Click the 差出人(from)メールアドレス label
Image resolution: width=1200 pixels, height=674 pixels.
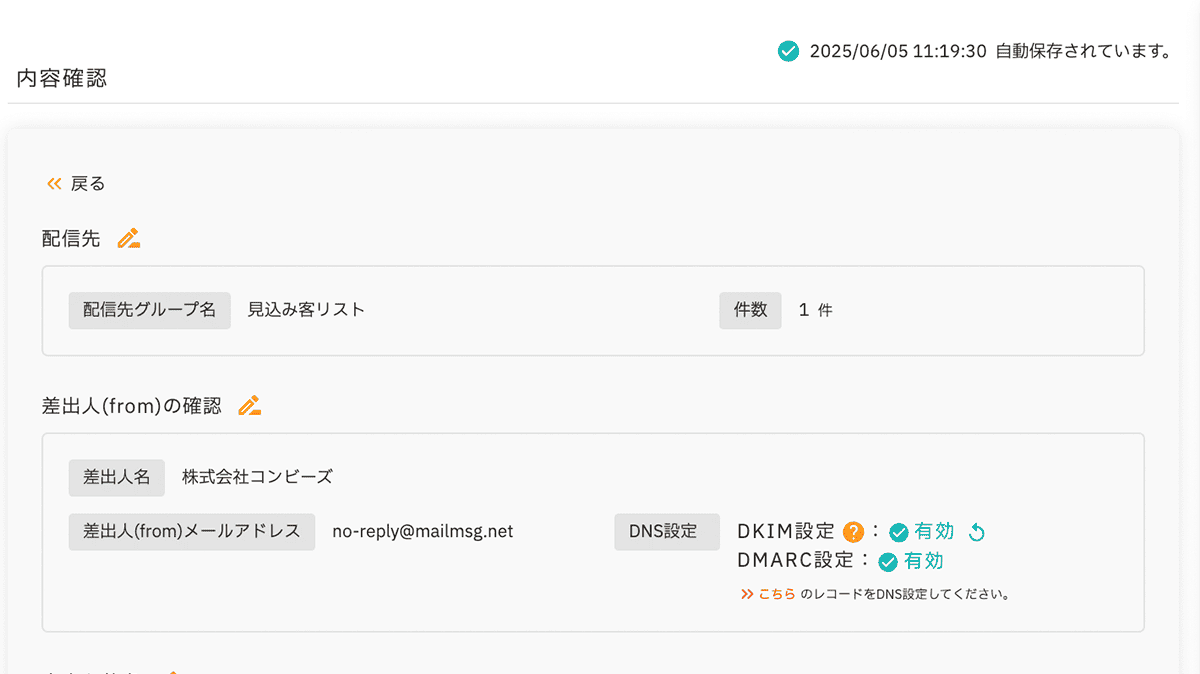191,531
